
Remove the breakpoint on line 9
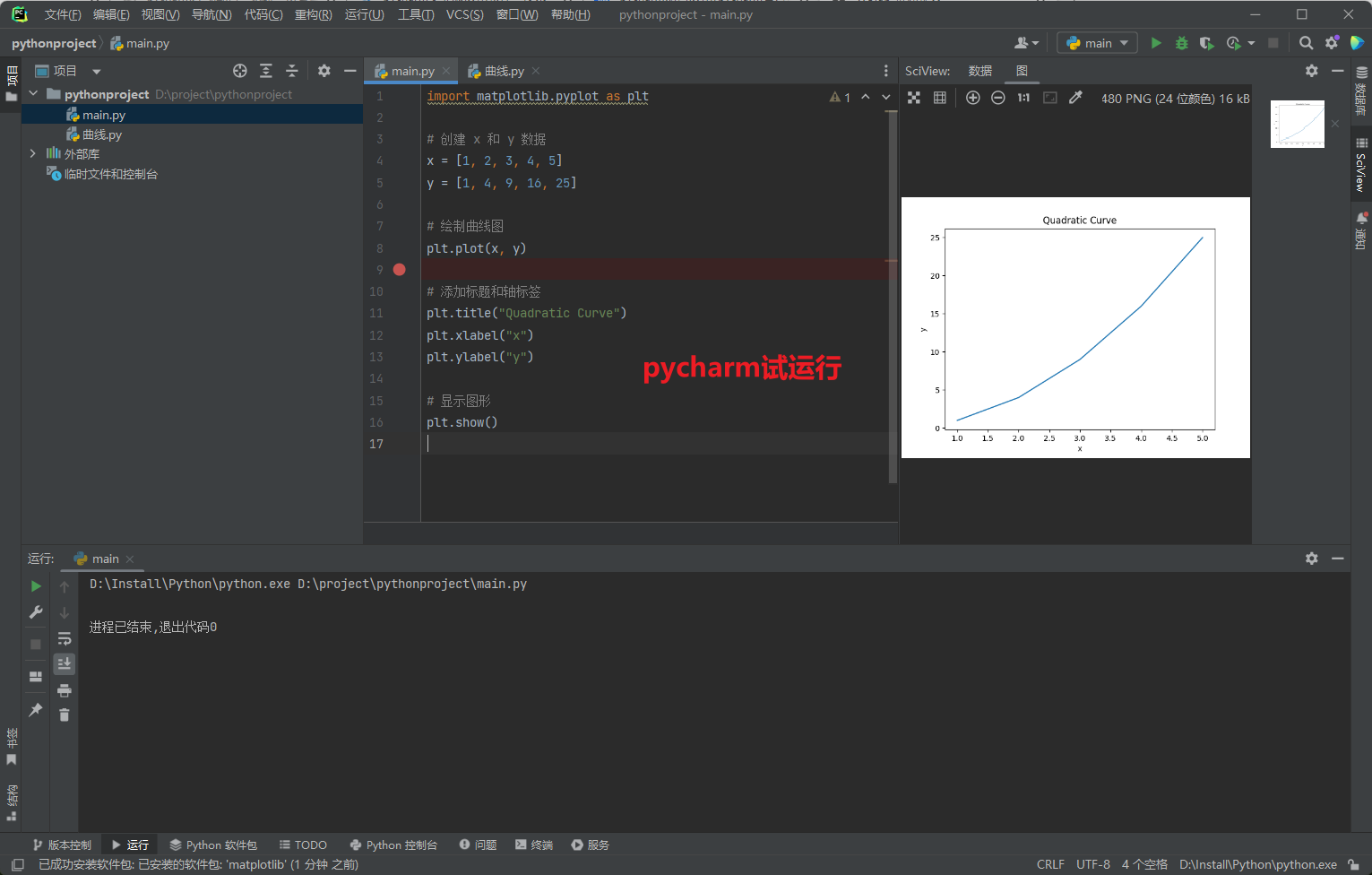pyautogui.click(x=400, y=270)
